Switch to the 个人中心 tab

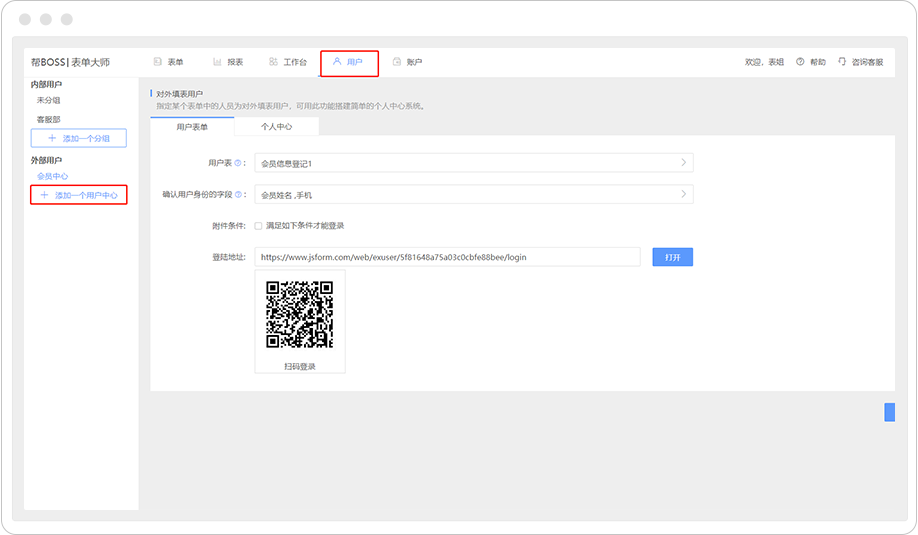276,127
